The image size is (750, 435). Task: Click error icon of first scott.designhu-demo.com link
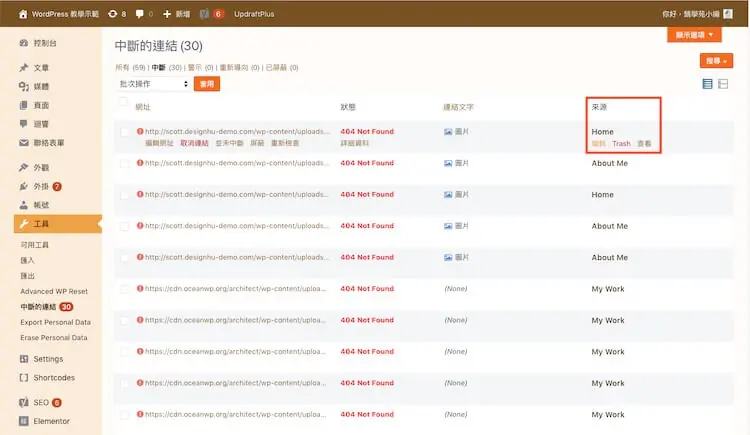coord(140,131)
